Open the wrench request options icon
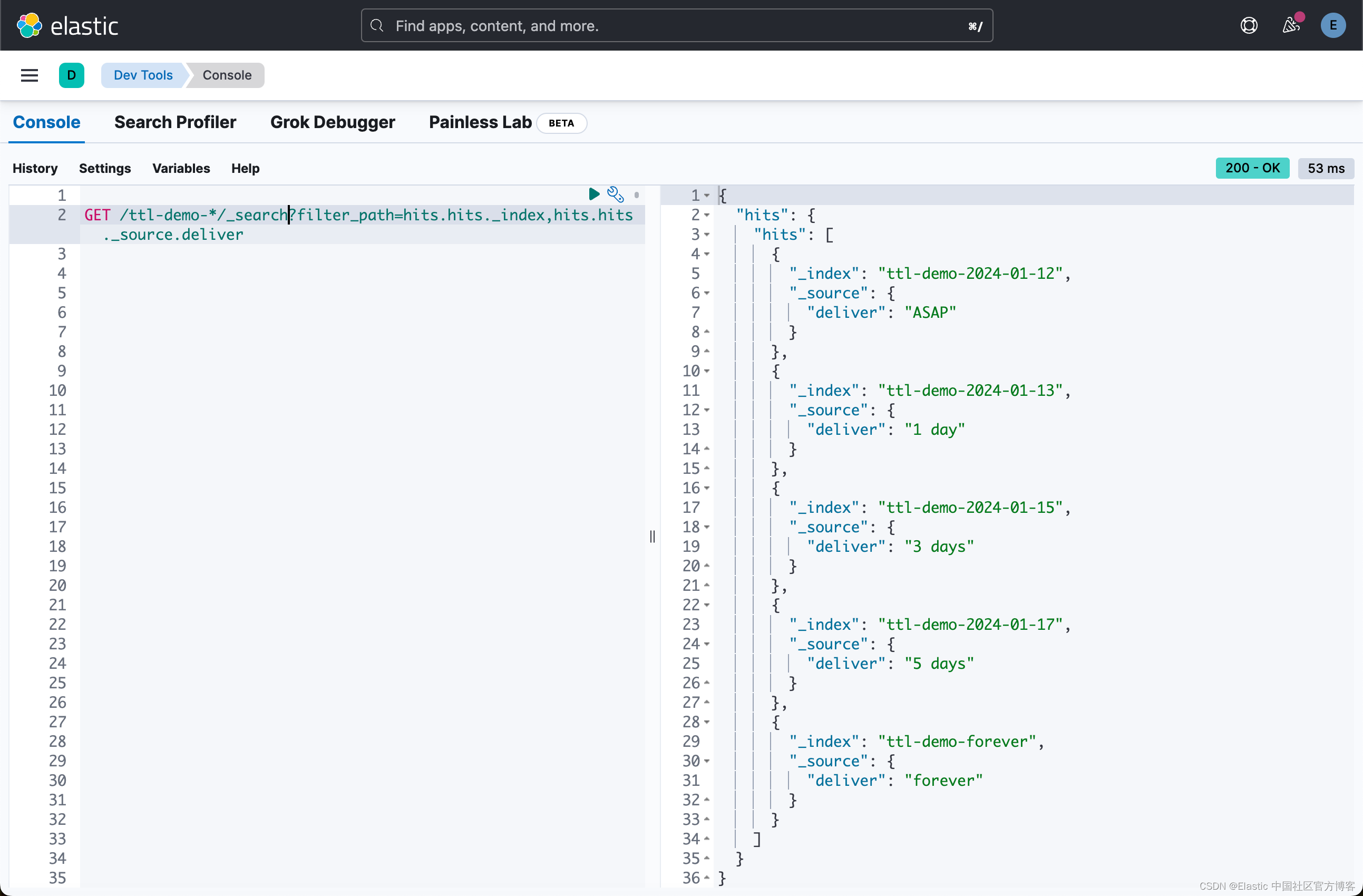 615,194
